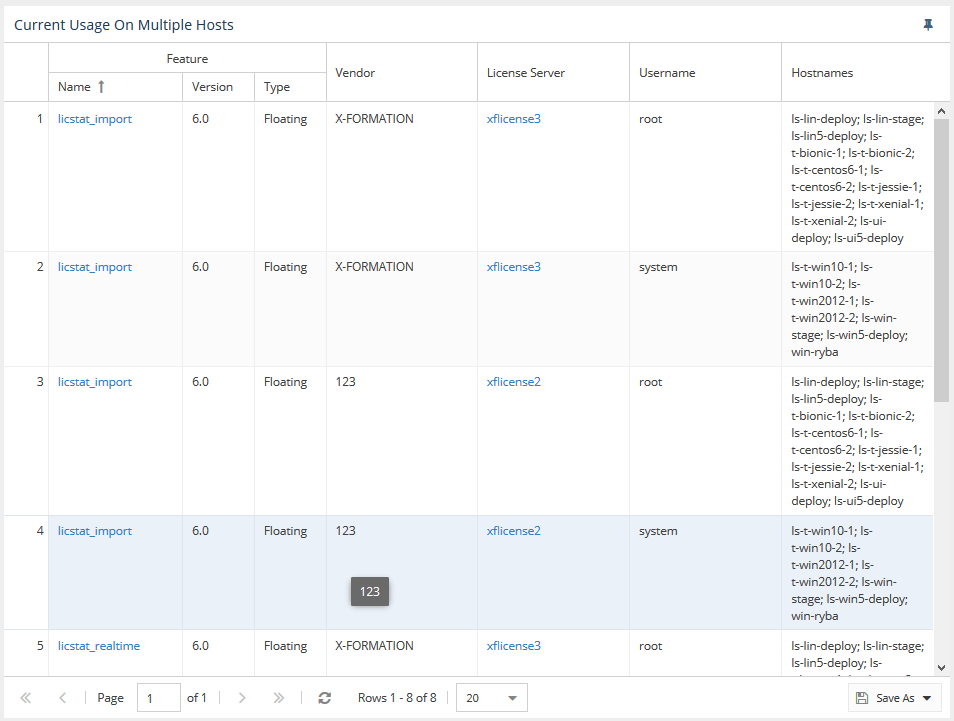954x721 pixels.
Task: Open xflicense2 server link in row 4
Action: point(514,531)
